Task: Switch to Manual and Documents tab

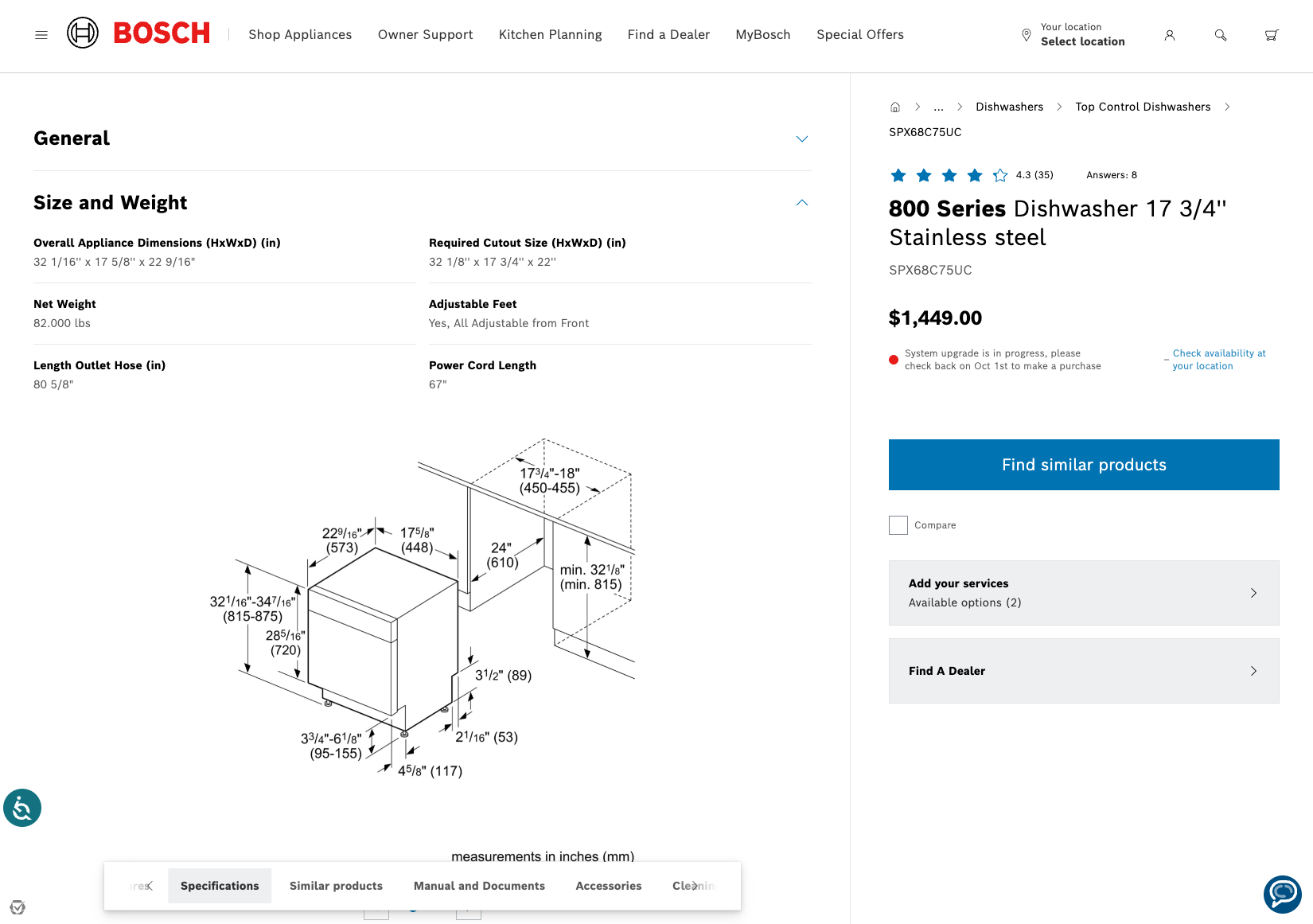Action: click(479, 886)
